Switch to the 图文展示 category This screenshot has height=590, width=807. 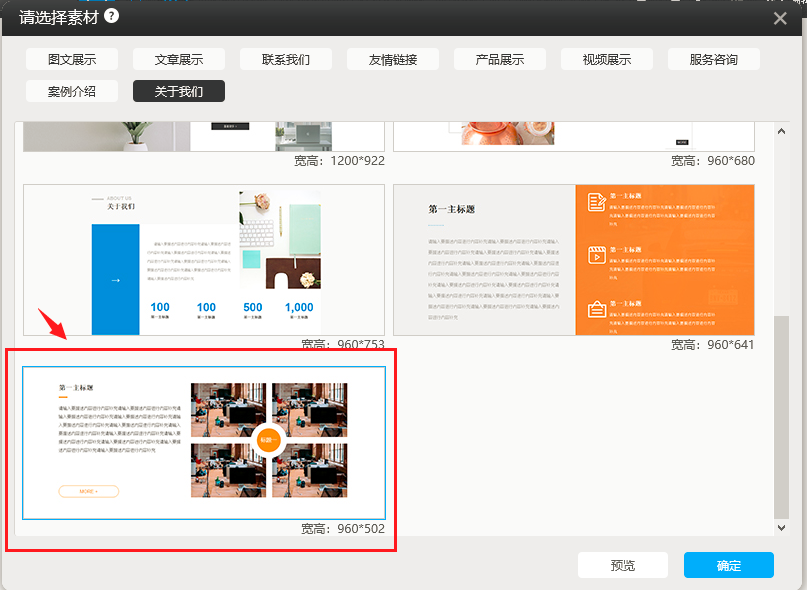click(72, 59)
